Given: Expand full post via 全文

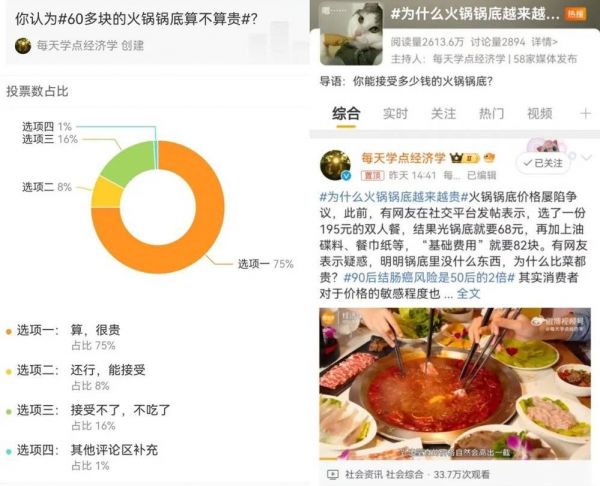Looking at the screenshot, I should point(468,294).
